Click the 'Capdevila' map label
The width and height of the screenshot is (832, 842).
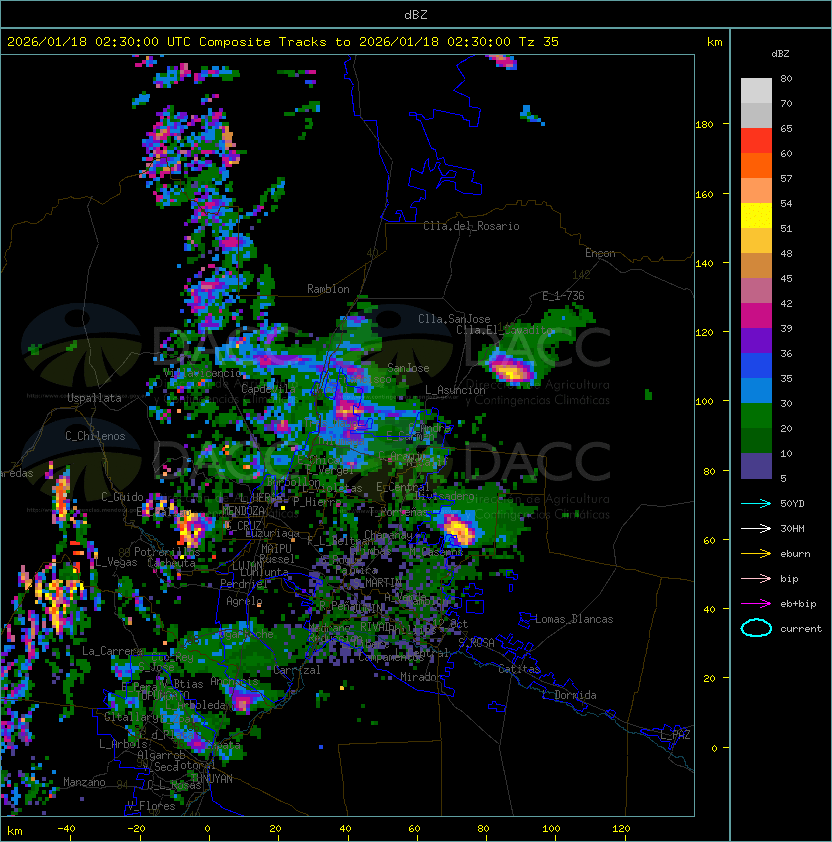(x=269, y=388)
